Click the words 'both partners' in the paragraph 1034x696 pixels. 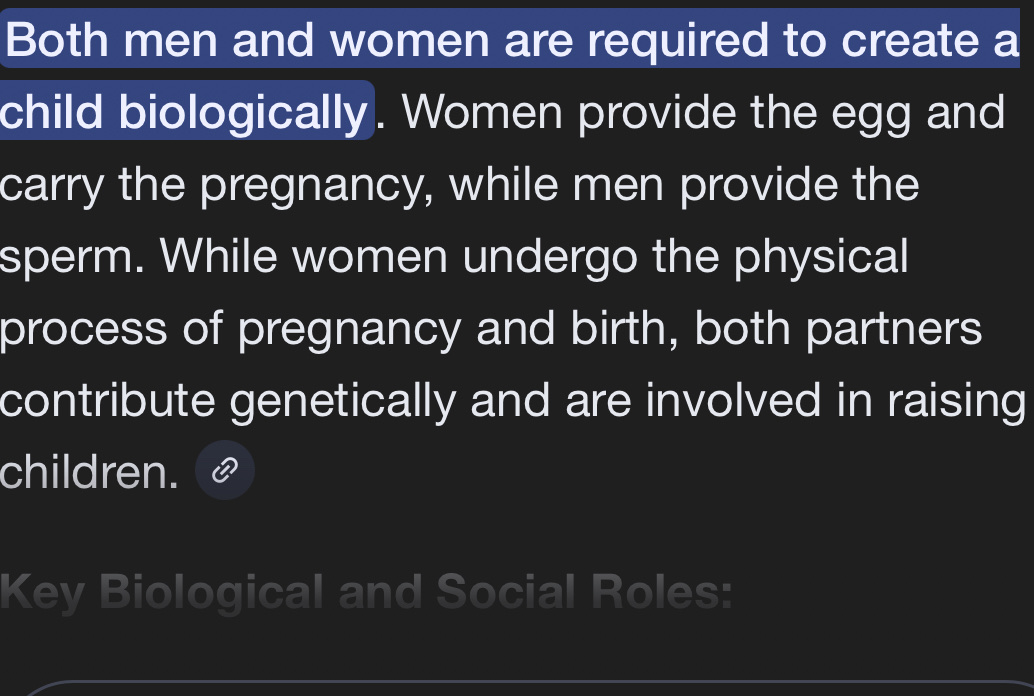pos(838,329)
